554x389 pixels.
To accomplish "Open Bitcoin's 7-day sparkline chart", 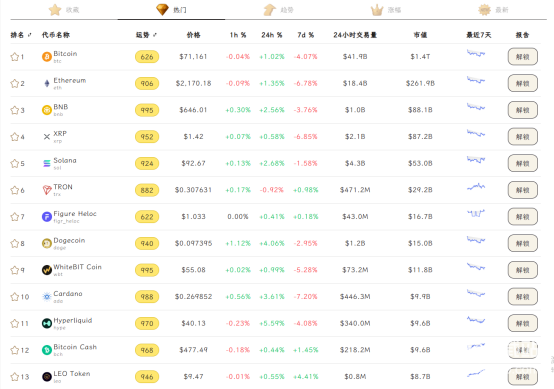I will 476,54.
